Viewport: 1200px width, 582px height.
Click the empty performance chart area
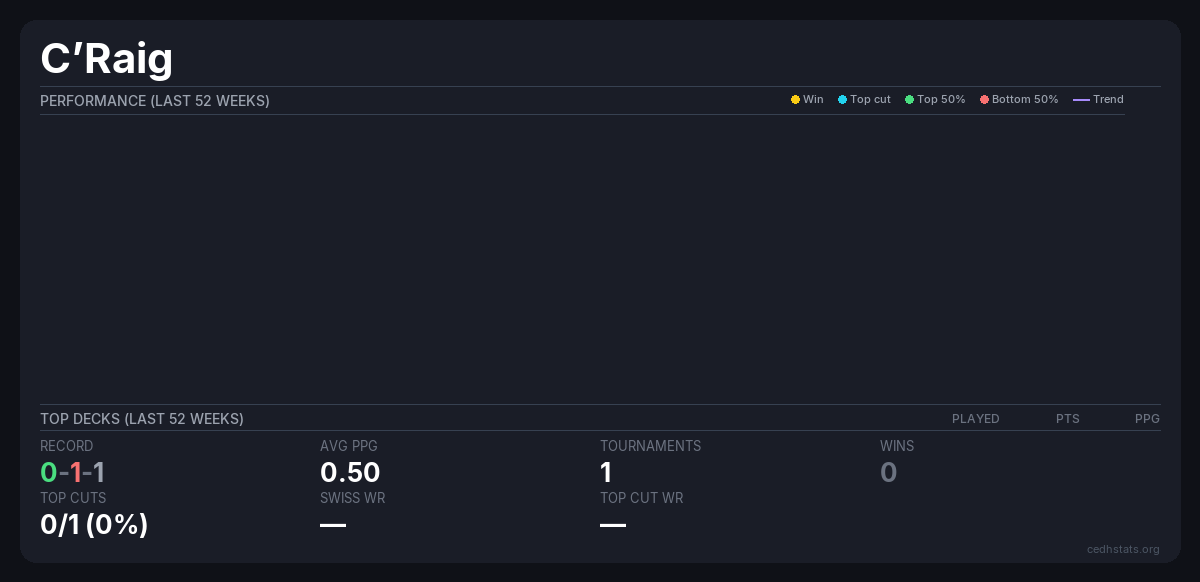pyautogui.click(x=582, y=258)
